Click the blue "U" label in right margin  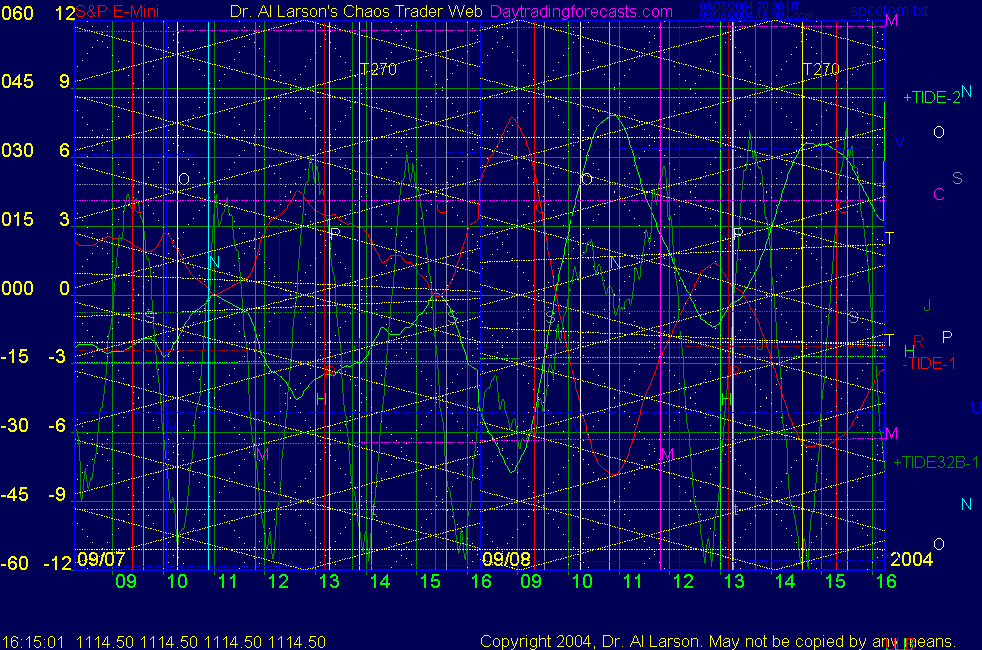[x=976, y=408]
